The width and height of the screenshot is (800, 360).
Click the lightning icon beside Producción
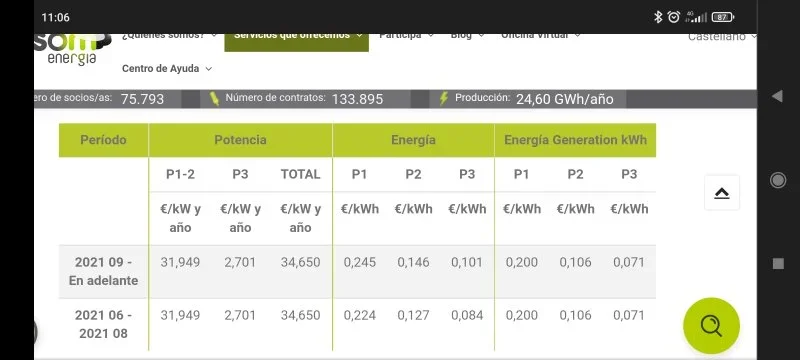point(444,98)
